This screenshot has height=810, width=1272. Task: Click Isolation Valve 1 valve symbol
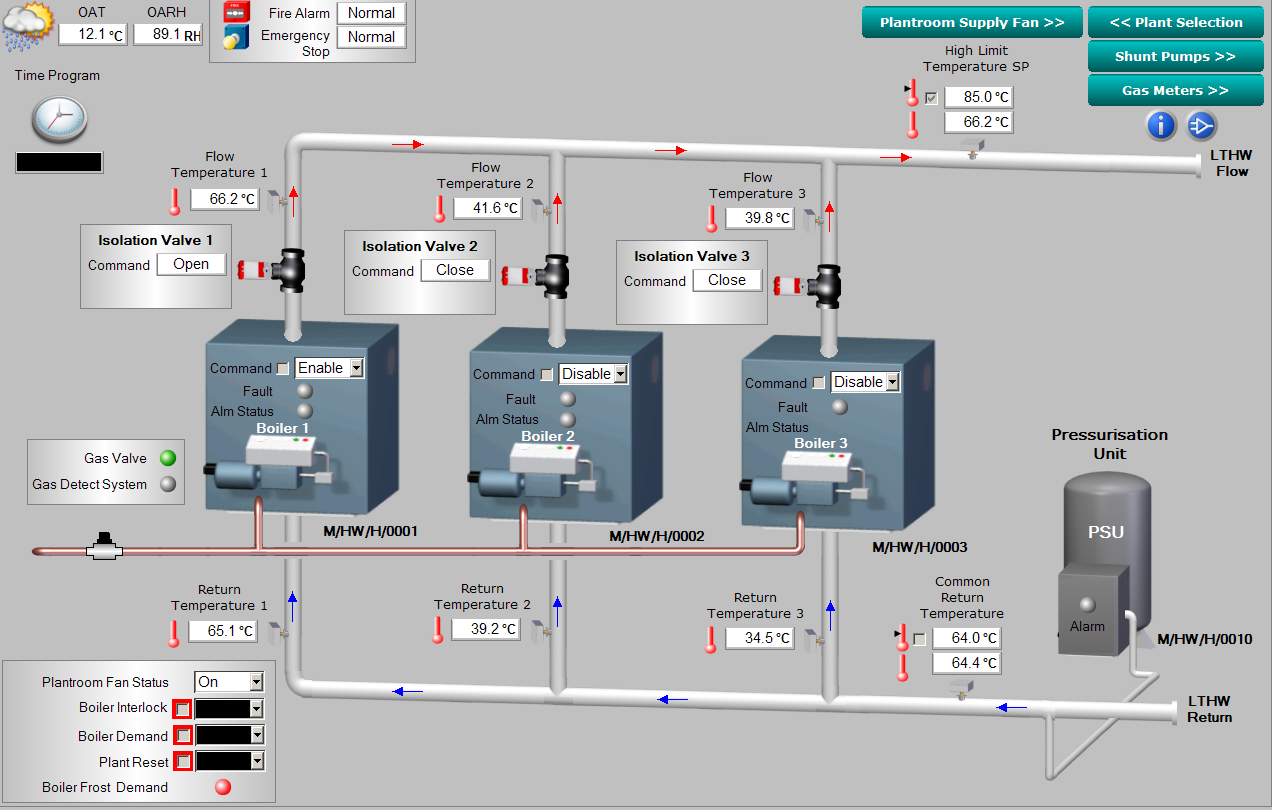pyautogui.click(x=292, y=266)
